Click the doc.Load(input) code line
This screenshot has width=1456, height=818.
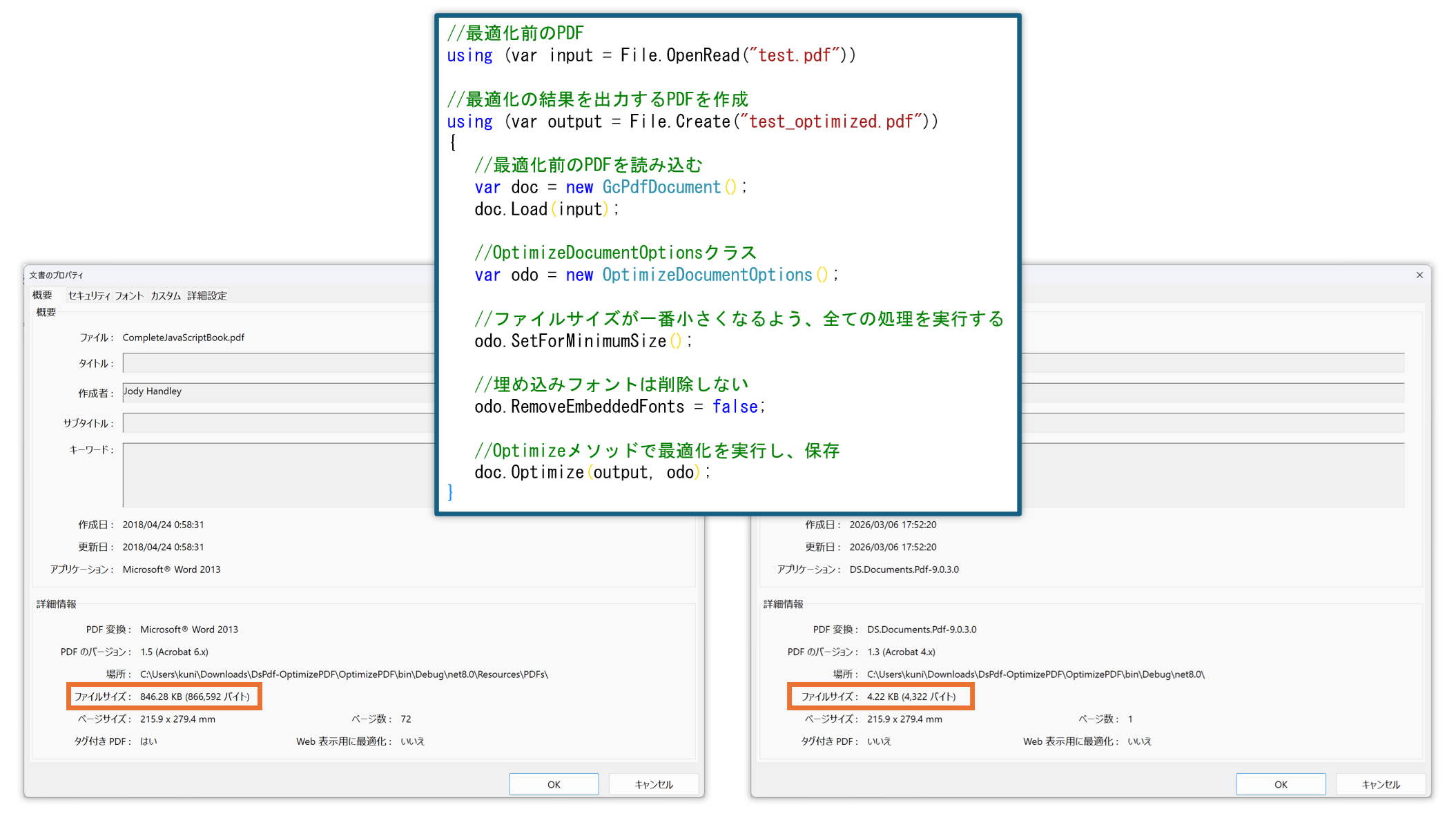click(x=546, y=209)
